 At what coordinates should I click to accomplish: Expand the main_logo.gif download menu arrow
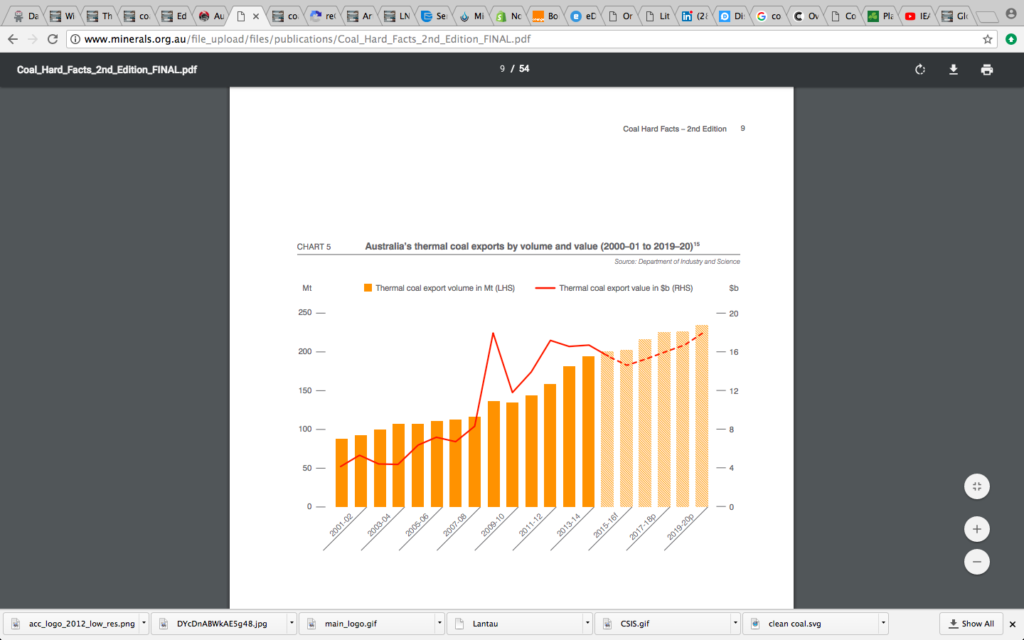(438, 623)
